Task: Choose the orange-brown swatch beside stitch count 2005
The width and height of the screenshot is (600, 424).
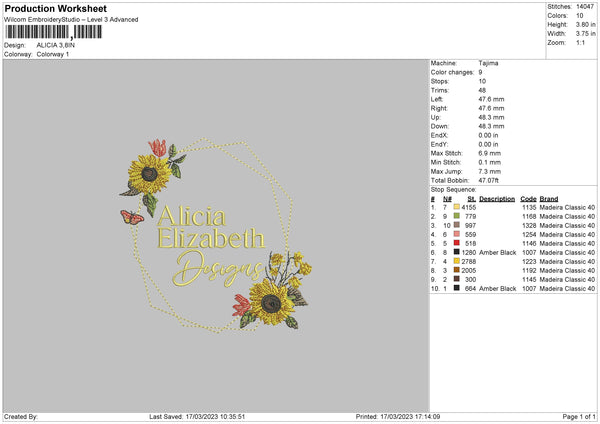Action: pos(457,270)
